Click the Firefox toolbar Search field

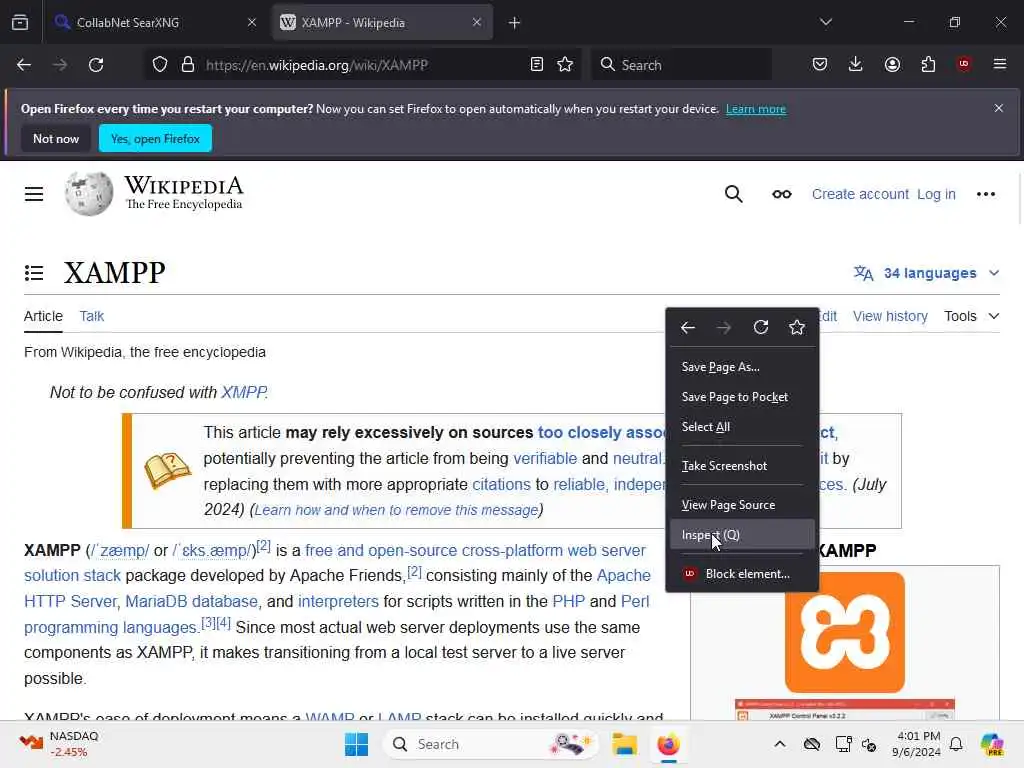(681, 65)
